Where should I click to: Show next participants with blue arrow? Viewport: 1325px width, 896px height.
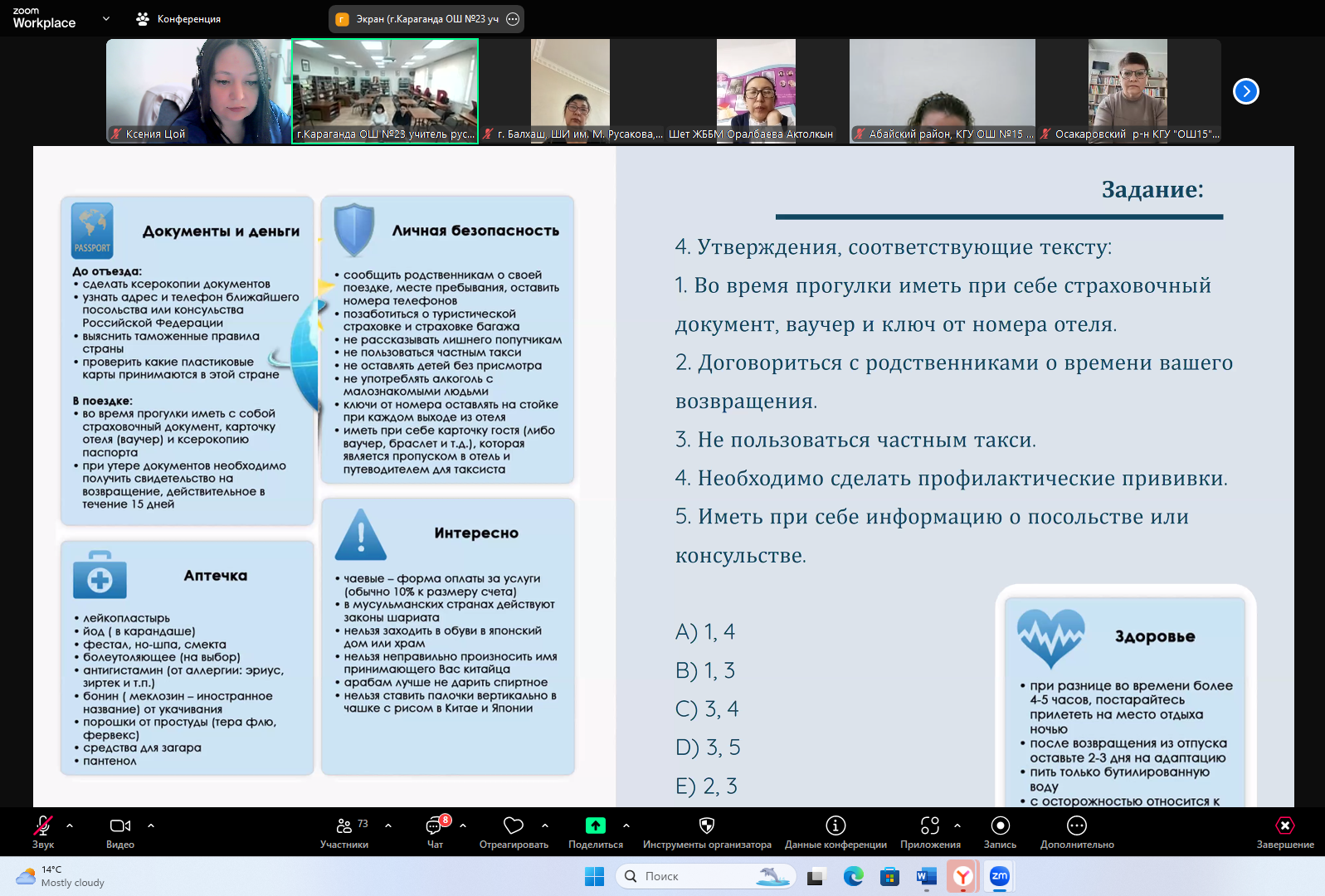click(x=1246, y=91)
